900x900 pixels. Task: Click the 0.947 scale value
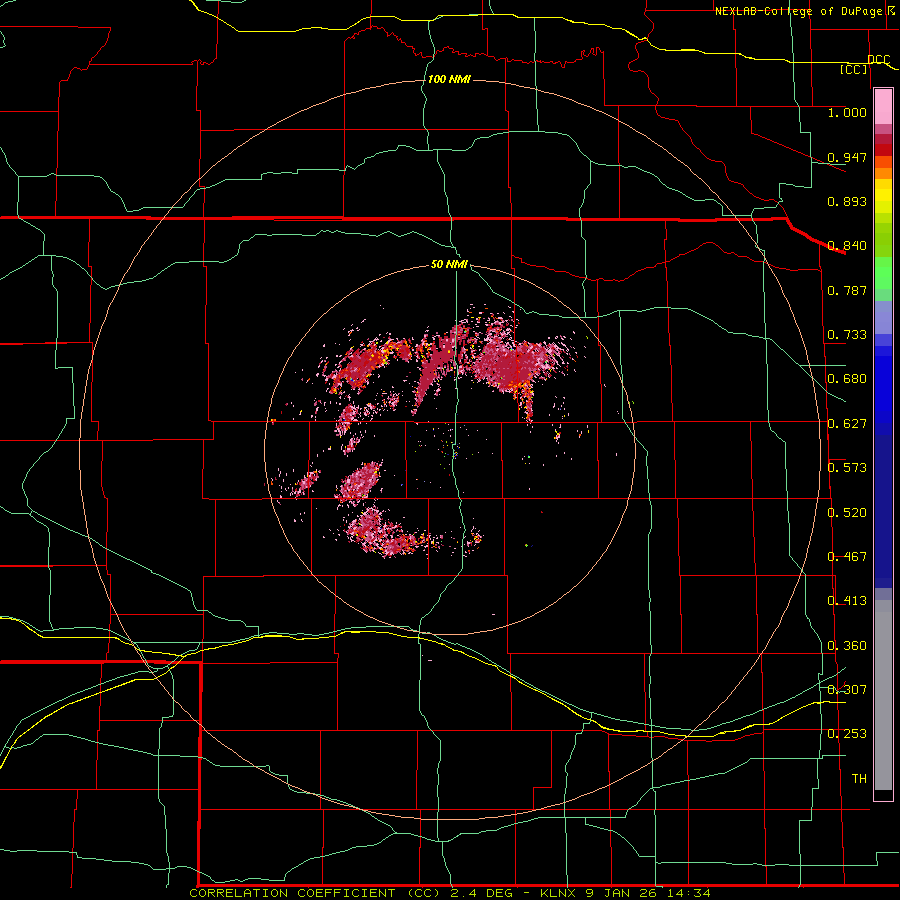click(847, 157)
